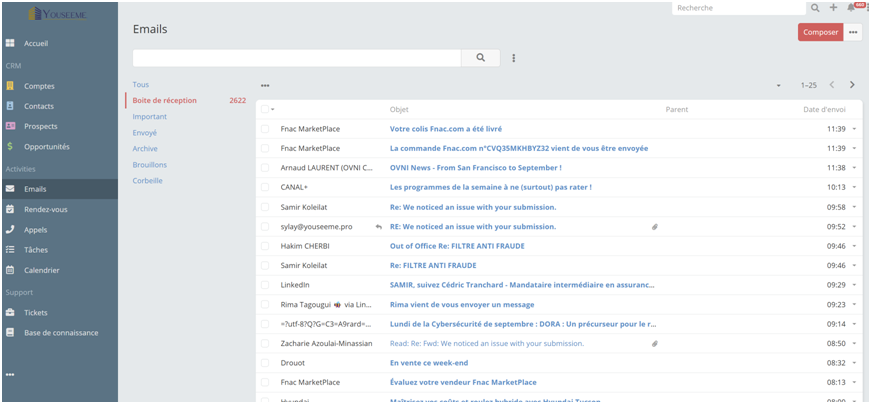Click the plus quick-create icon in top bar
Viewport: 871px width, 404px height.
click(833, 8)
